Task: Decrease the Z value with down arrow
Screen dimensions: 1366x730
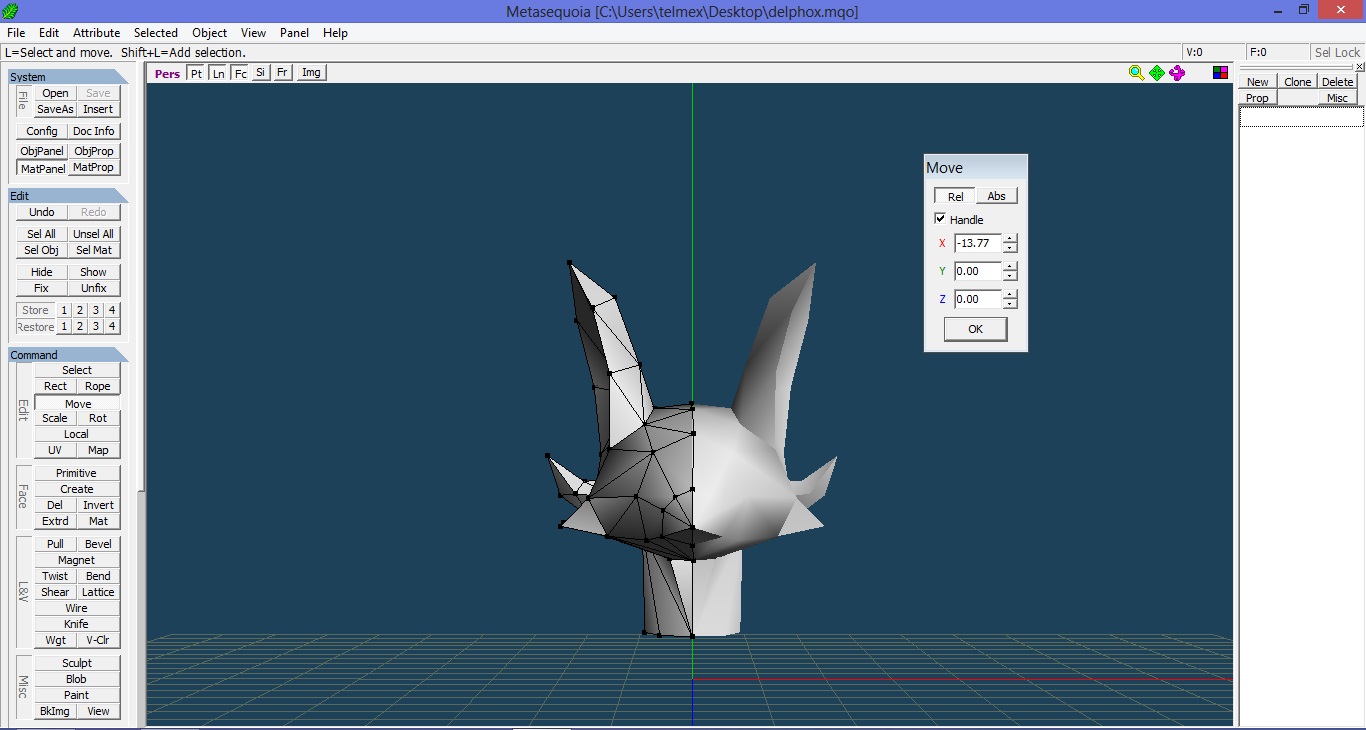Action: (1010, 303)
